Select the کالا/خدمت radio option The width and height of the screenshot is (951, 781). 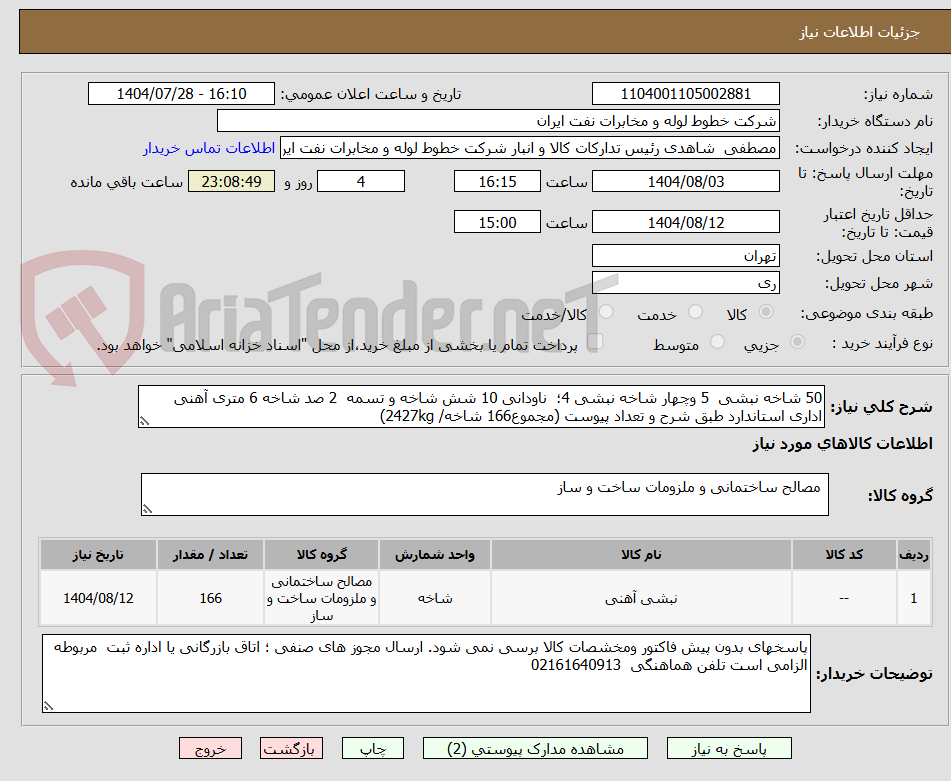(x=605, y=313)
